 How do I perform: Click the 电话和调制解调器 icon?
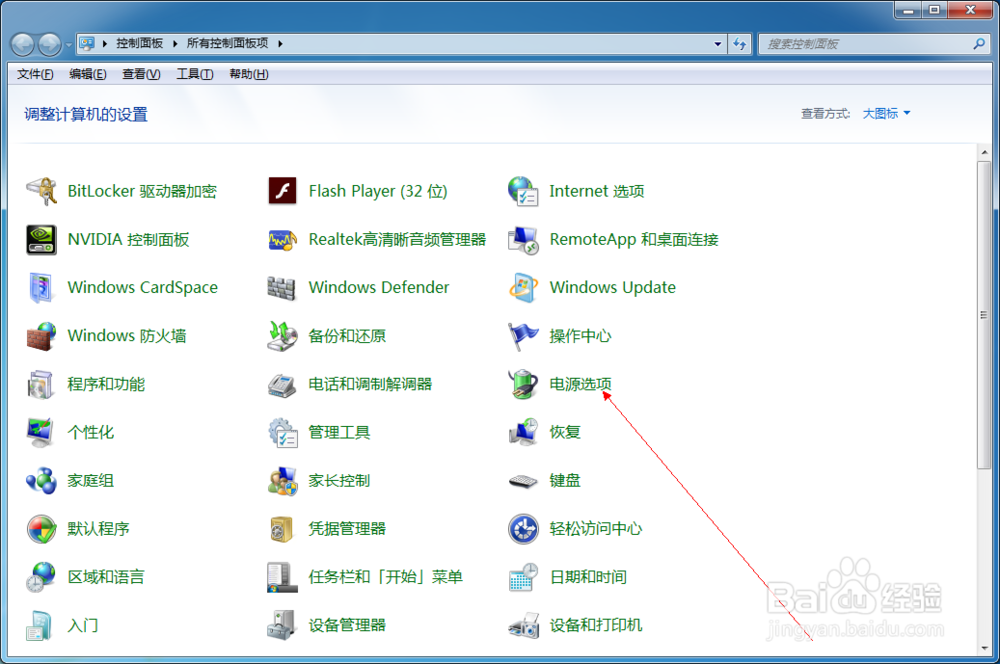tap(283, 384)
